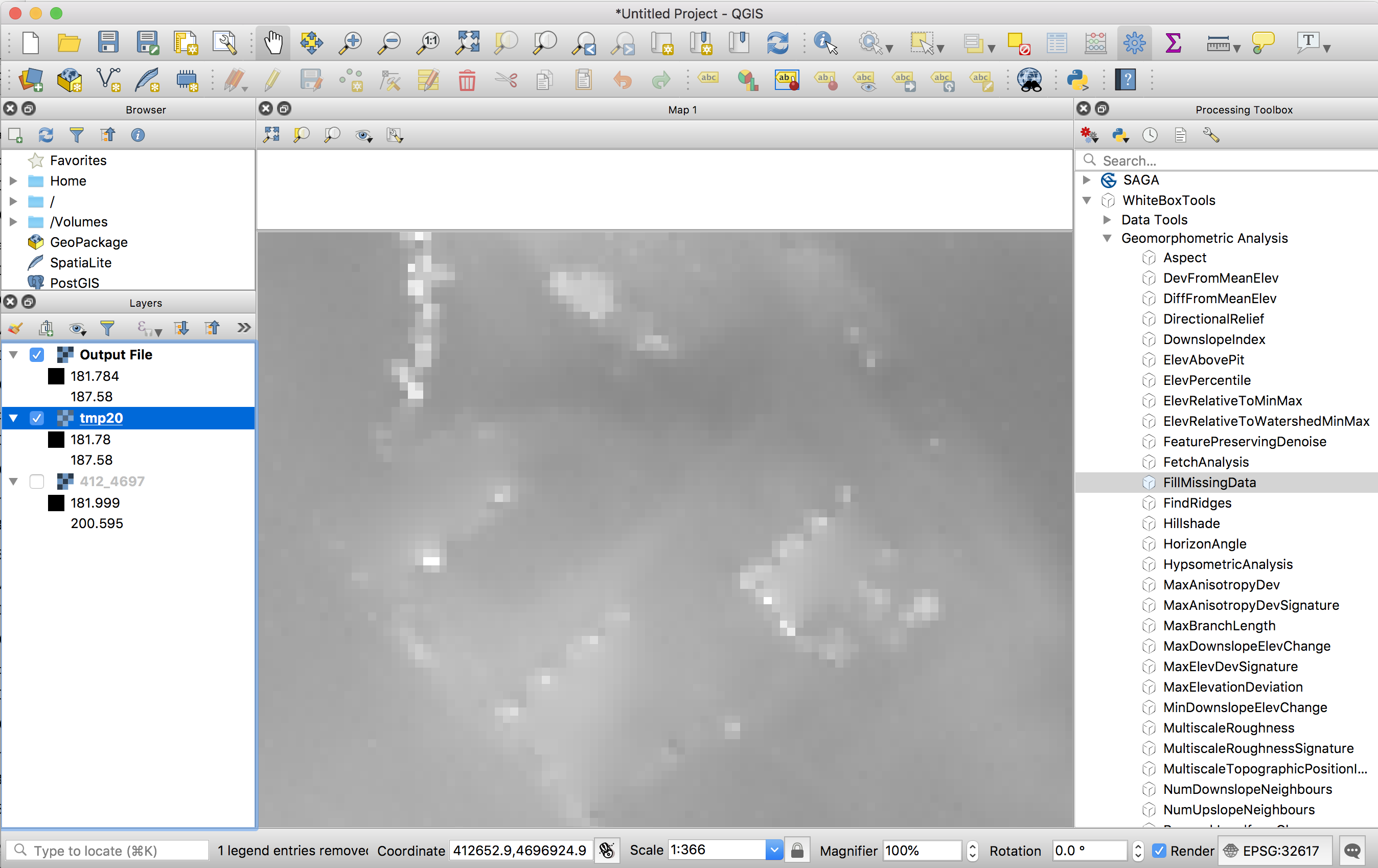Zoom to native resolution 1:1 icon

pos(428,43)
